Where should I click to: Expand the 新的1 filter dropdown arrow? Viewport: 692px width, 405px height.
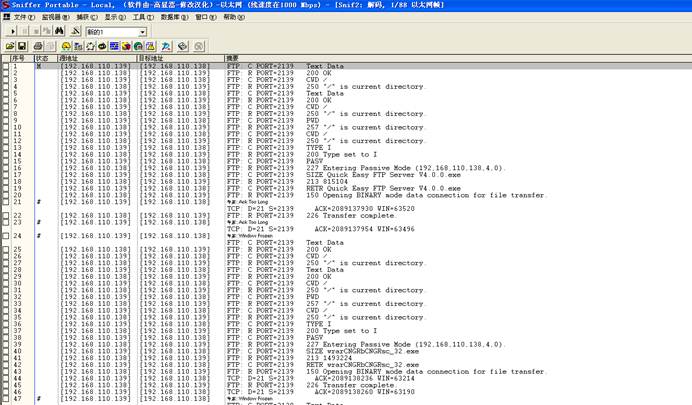coord(142,32)
